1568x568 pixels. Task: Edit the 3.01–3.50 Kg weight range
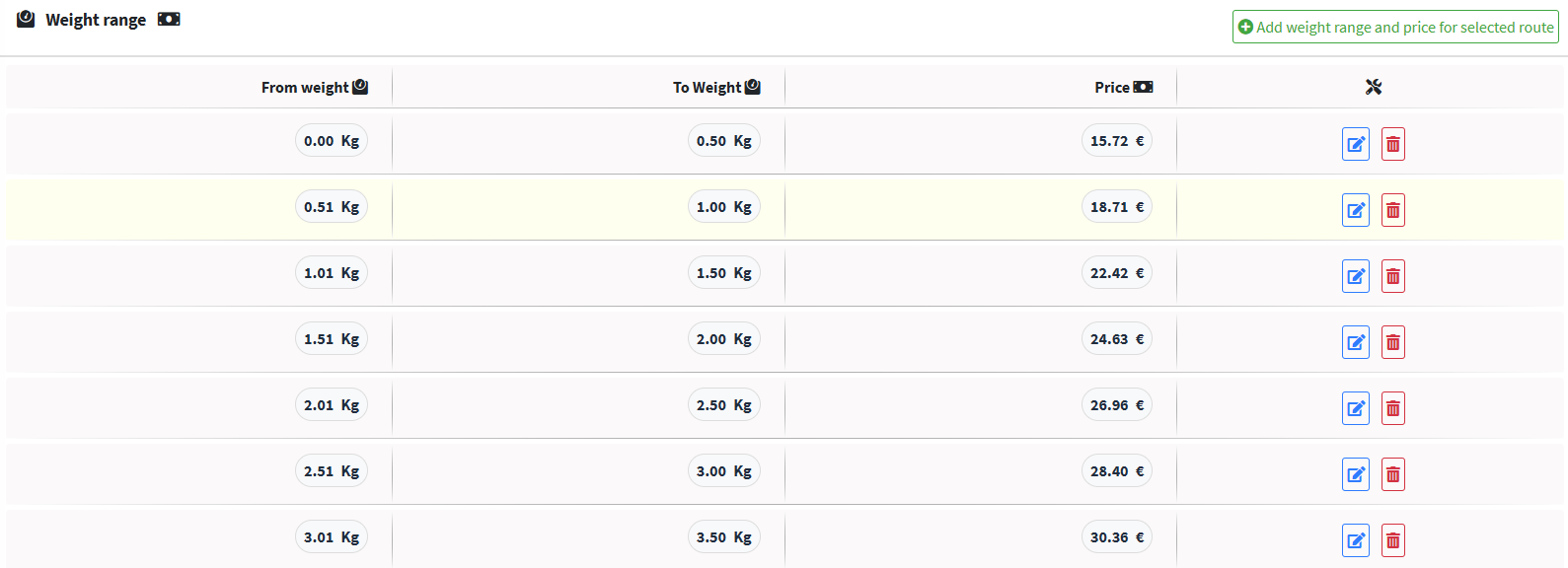coord(1356,540)
